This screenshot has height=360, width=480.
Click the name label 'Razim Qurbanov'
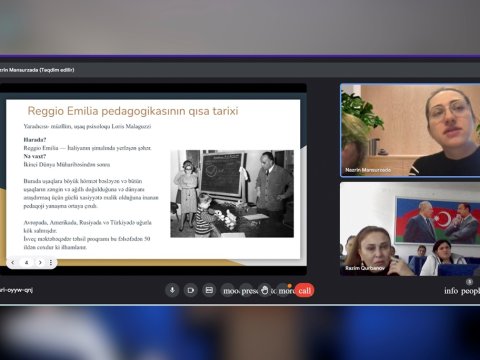click(x=365, y=268)
